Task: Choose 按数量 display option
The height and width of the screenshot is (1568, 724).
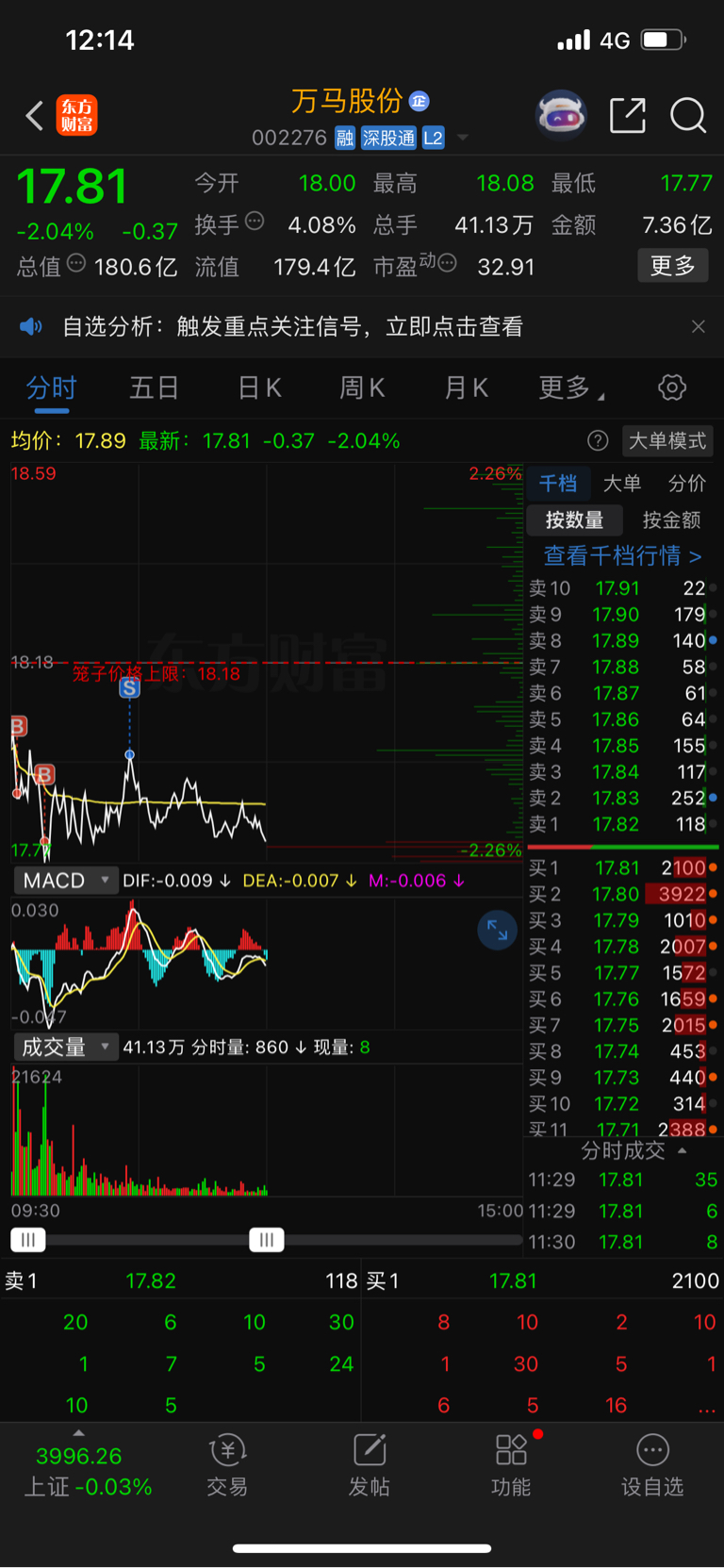Action: coord(575,520)
